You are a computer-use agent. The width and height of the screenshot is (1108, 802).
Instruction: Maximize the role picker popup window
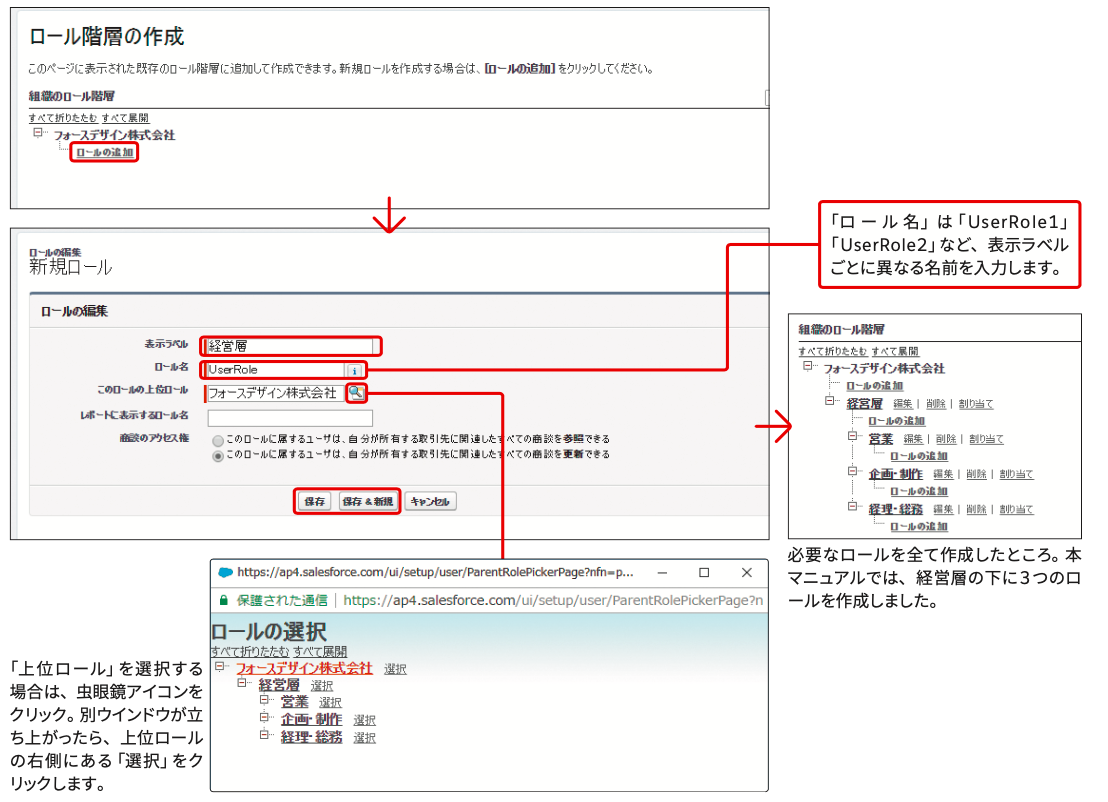pyautogui.click(x=704, y=572)
